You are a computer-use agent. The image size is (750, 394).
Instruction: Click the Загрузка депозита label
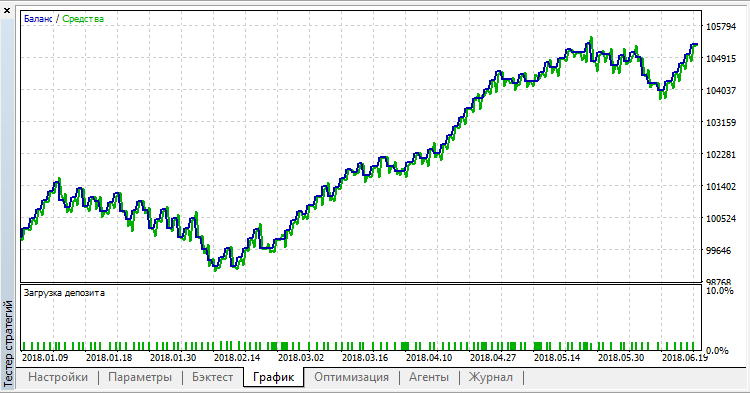click(64, 293)
